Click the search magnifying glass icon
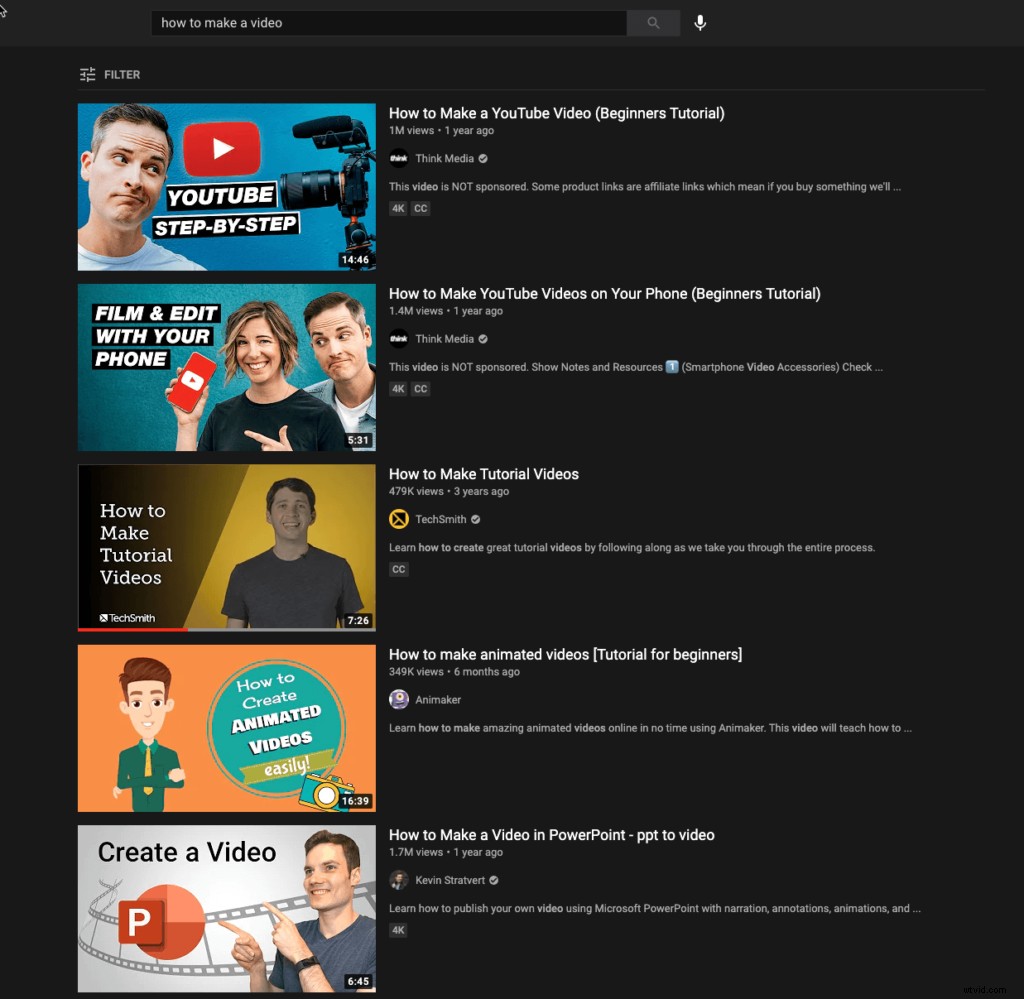 (653, 22)
